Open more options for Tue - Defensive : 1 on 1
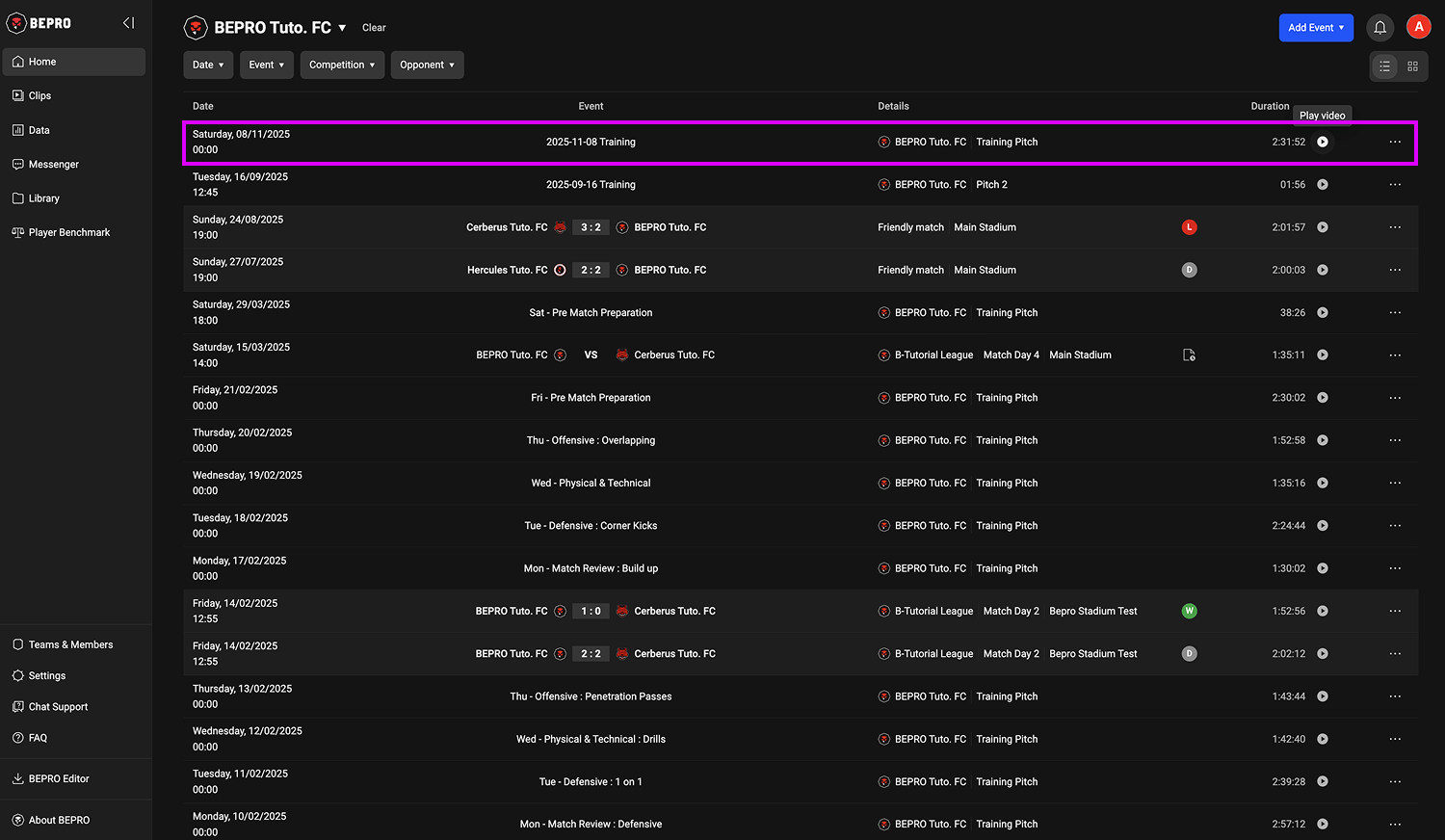This screenshot has width=1445, height=840. pyautogui.click(x=1395, y=782)
